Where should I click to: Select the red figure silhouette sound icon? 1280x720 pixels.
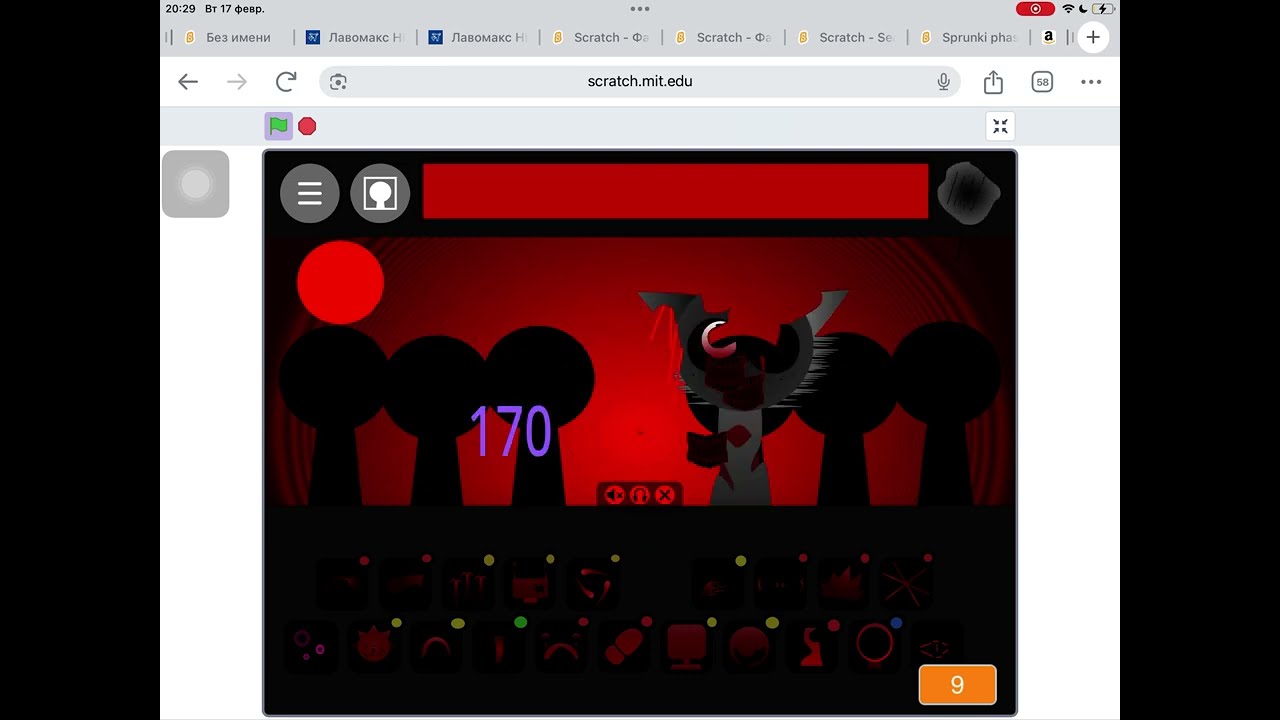point(812,645)
